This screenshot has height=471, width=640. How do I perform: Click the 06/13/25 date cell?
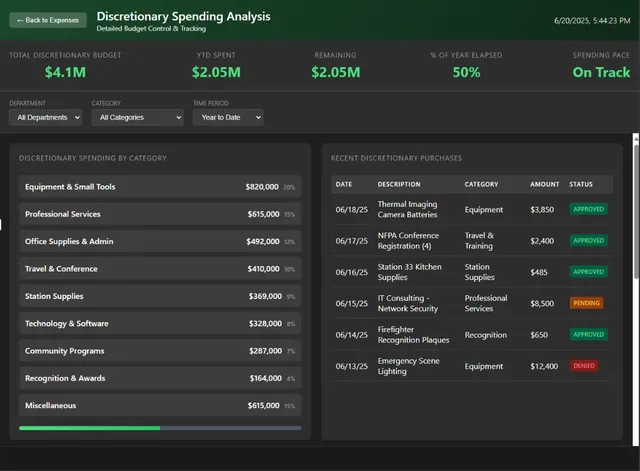click(351, 367)
